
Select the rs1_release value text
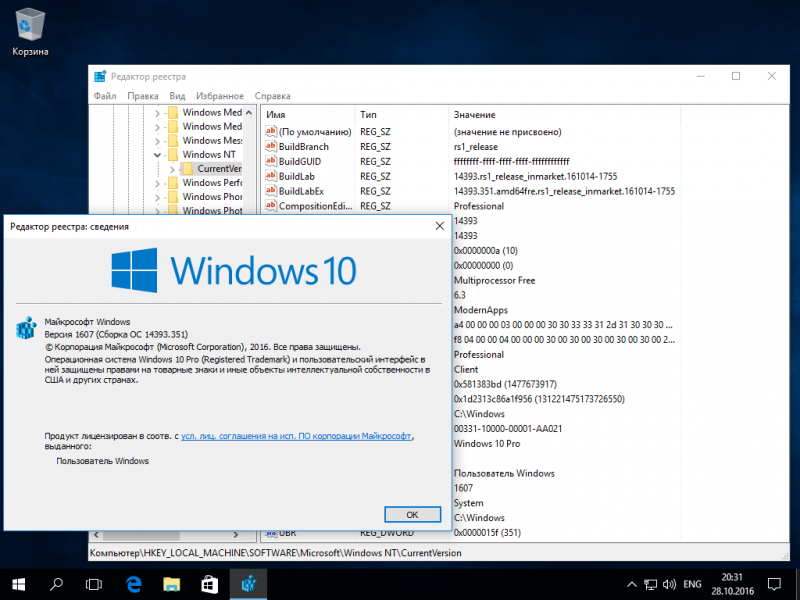pos(476,146)
